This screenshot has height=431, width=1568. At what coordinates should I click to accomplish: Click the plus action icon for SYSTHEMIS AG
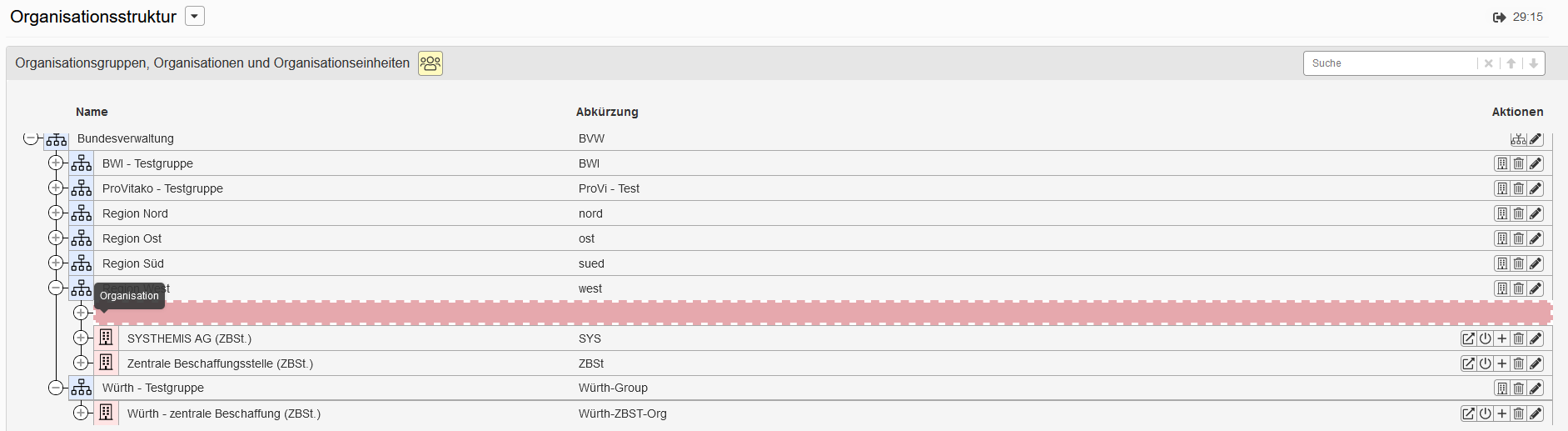click(x=1502, y=339)
